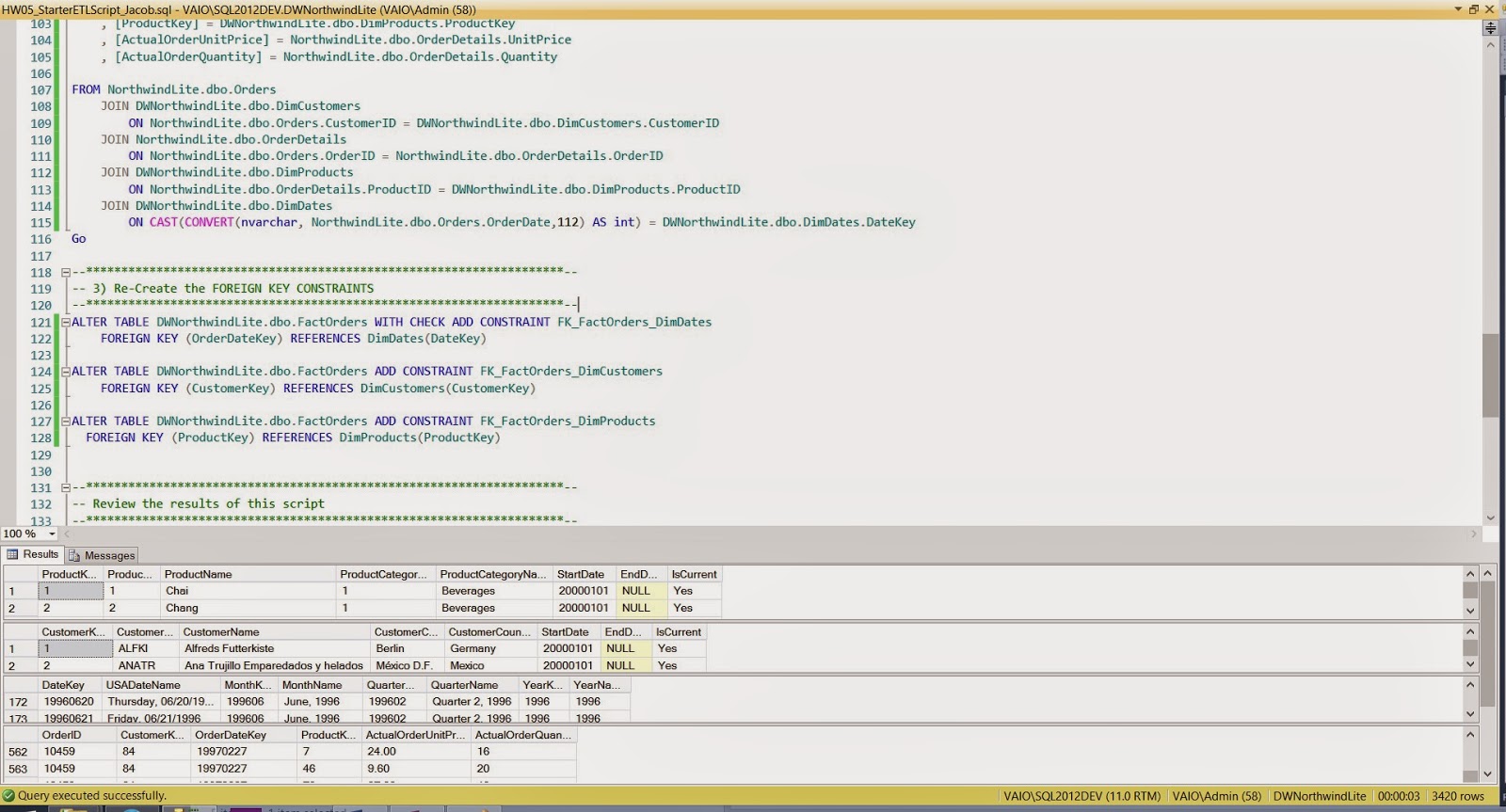Collapse the ALTER TABLE block at line 121

click(x=66, y=322)
